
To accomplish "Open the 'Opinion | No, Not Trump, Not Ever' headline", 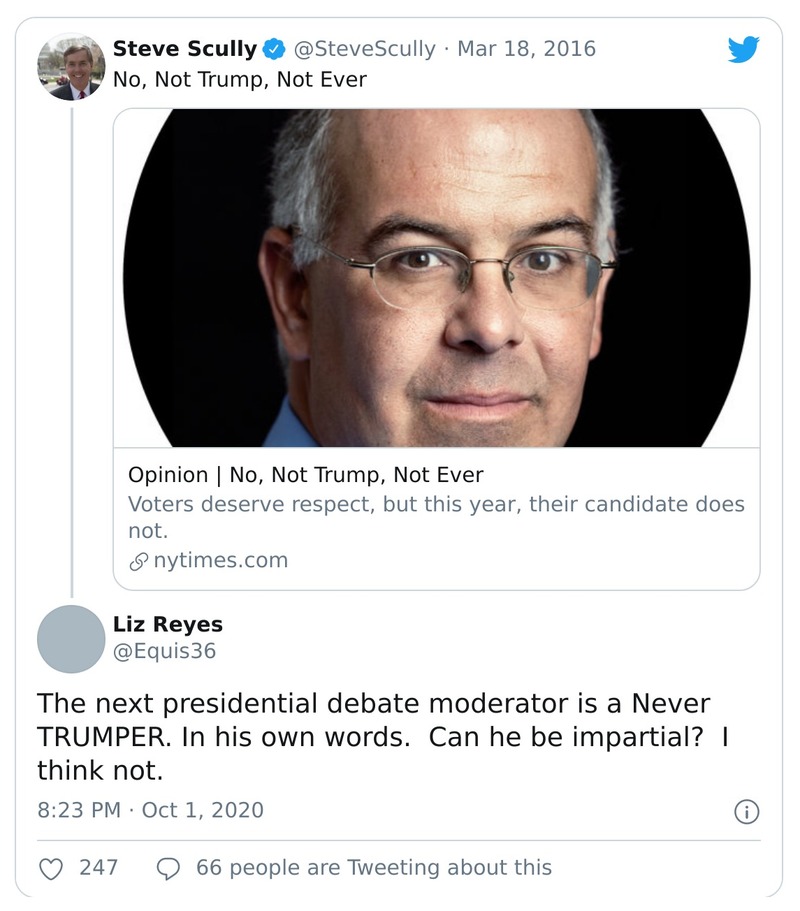I will (x=306, y=475).
